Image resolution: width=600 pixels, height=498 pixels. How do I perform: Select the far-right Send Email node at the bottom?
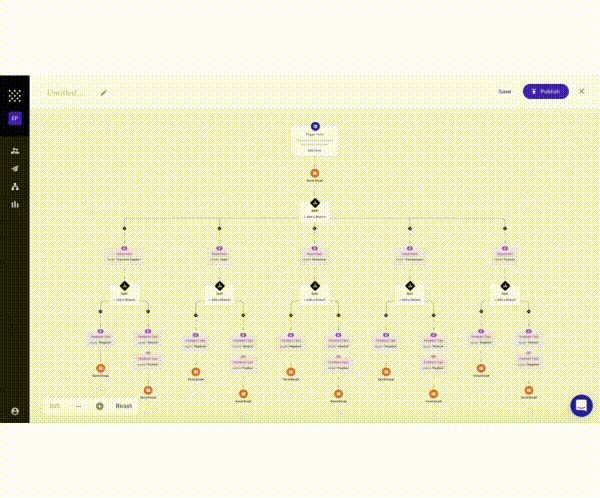529,390
